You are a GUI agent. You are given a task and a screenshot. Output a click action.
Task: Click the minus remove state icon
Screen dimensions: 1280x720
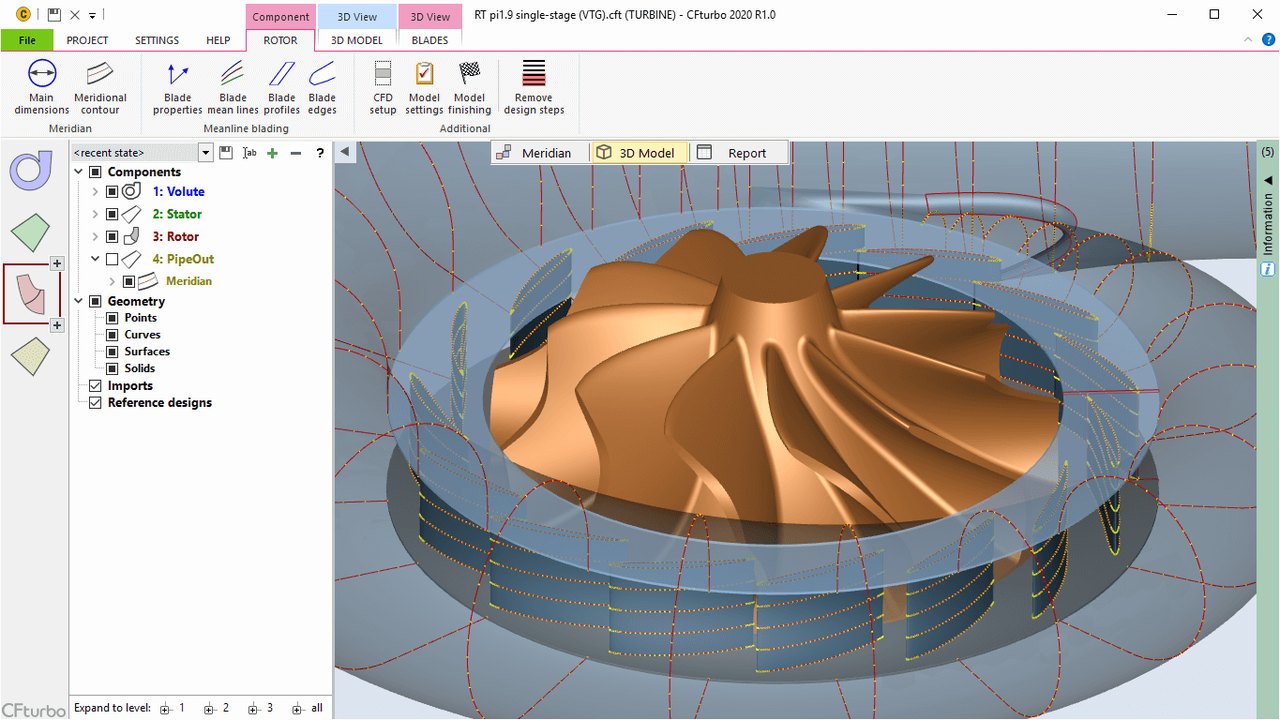pyautogui.click(x=295, y=153)
